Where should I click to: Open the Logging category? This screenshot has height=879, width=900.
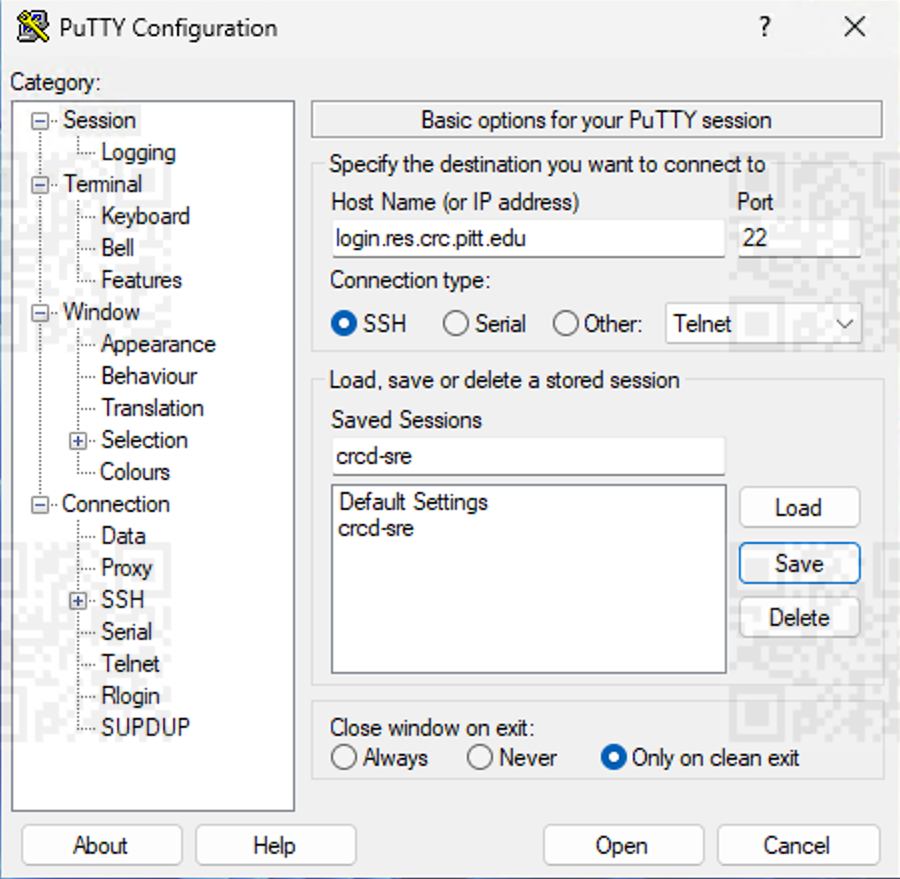138,153
